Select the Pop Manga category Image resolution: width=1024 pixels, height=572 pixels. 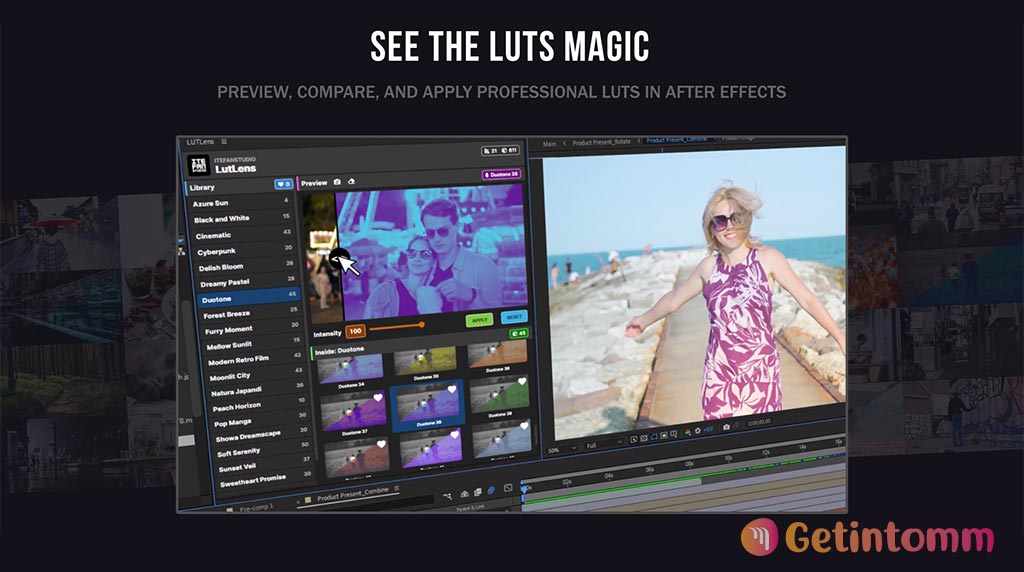[x=261, y=421]
